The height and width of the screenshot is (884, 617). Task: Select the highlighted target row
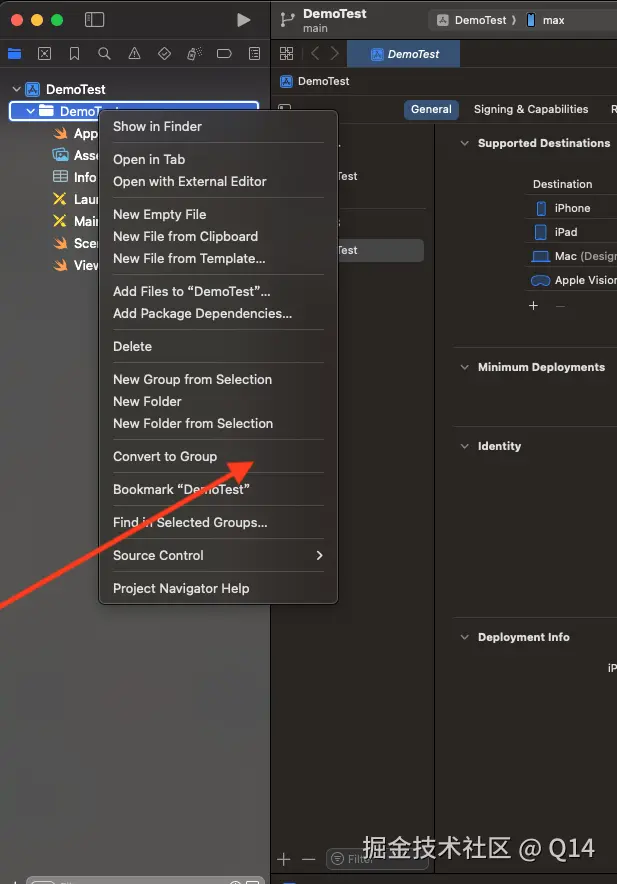tap(381, 250)
